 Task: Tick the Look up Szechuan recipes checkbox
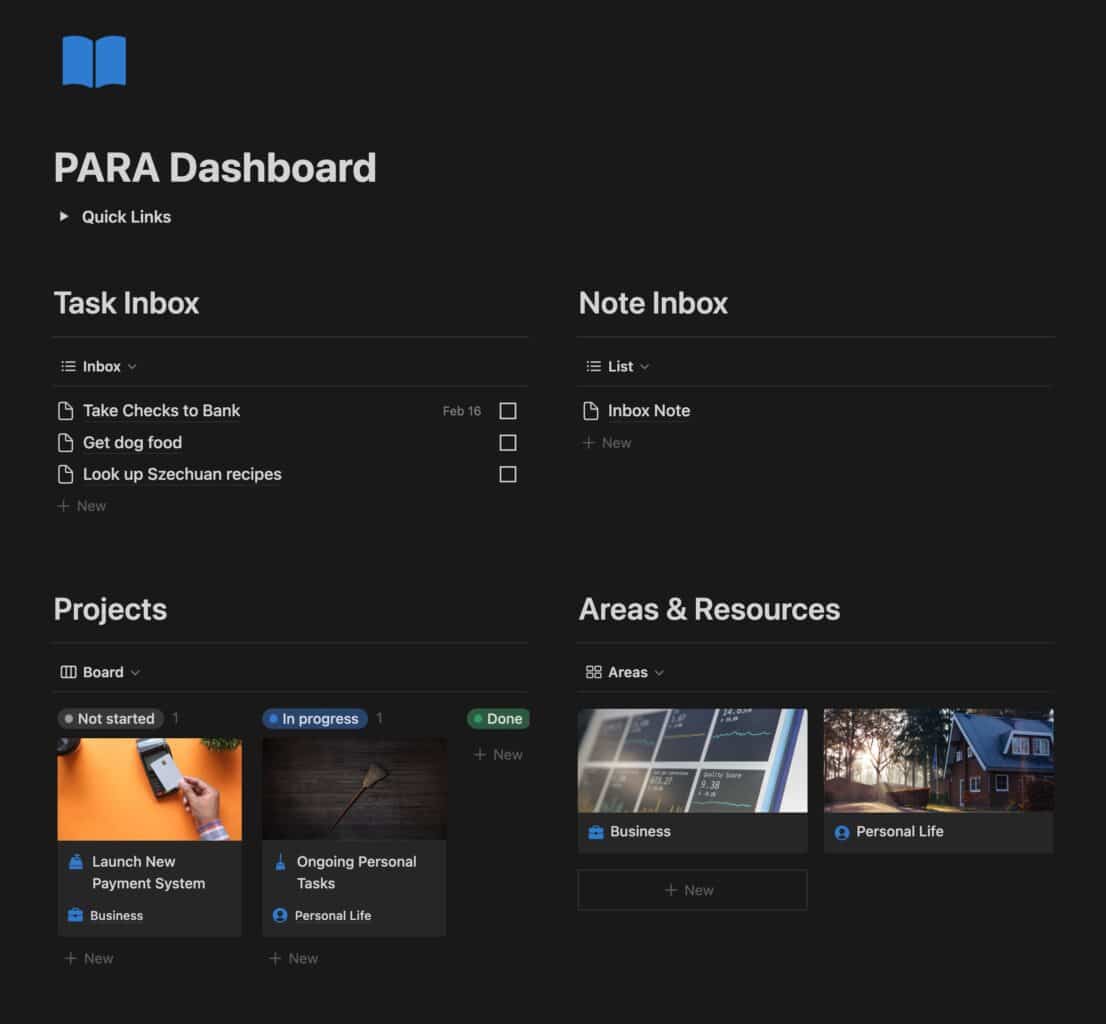coord(508,475)
